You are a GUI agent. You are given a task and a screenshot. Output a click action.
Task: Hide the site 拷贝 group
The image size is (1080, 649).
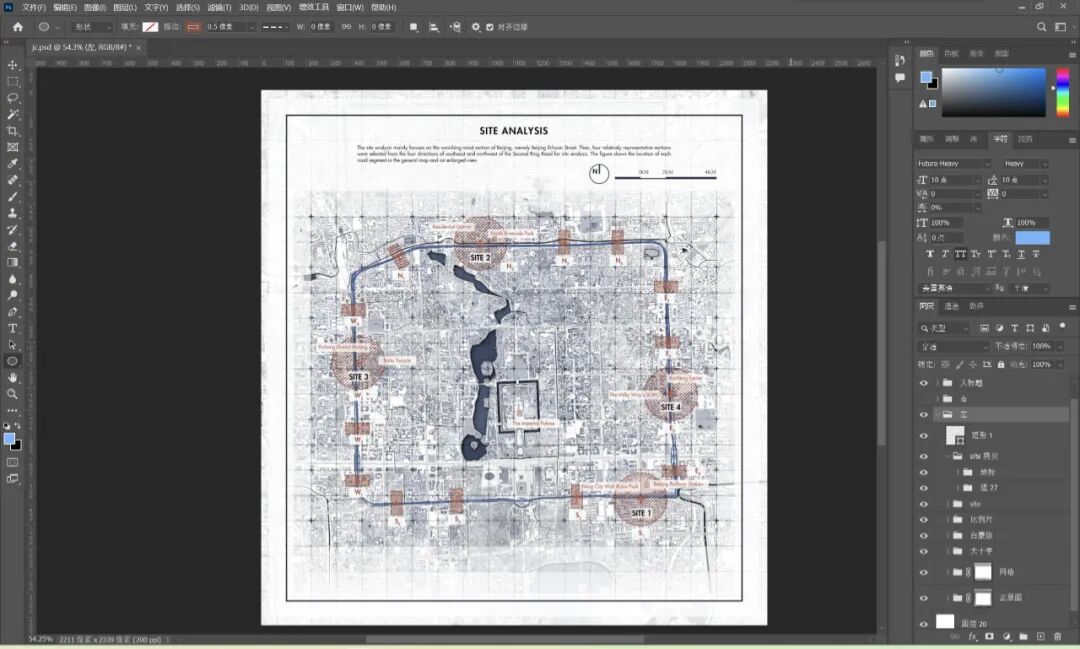tap(924, 456)
